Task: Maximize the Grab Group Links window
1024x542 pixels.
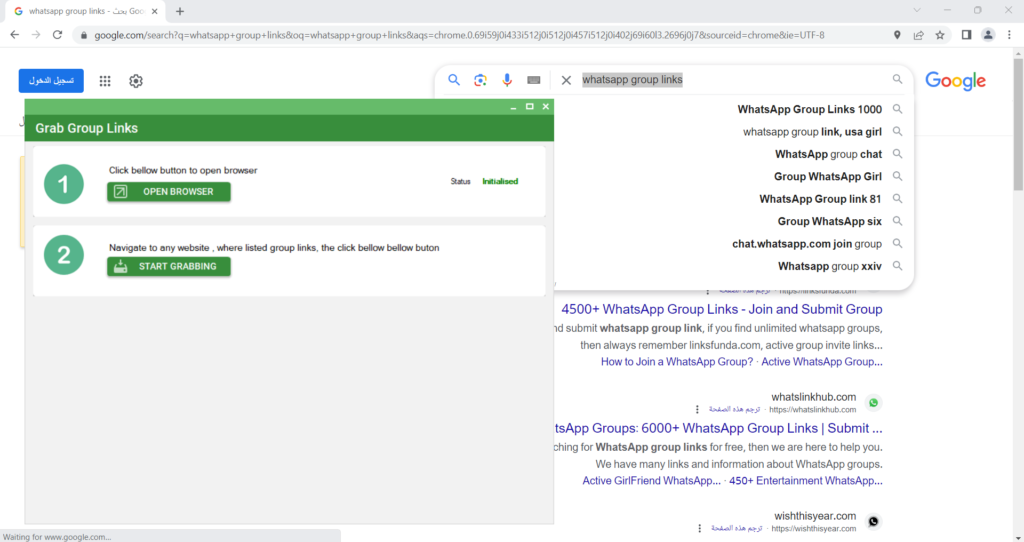Action: click(x=530, y=106)
